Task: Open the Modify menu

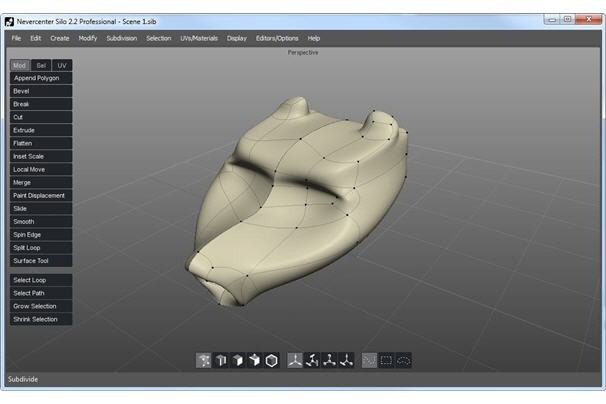Action: pos(88,38)
